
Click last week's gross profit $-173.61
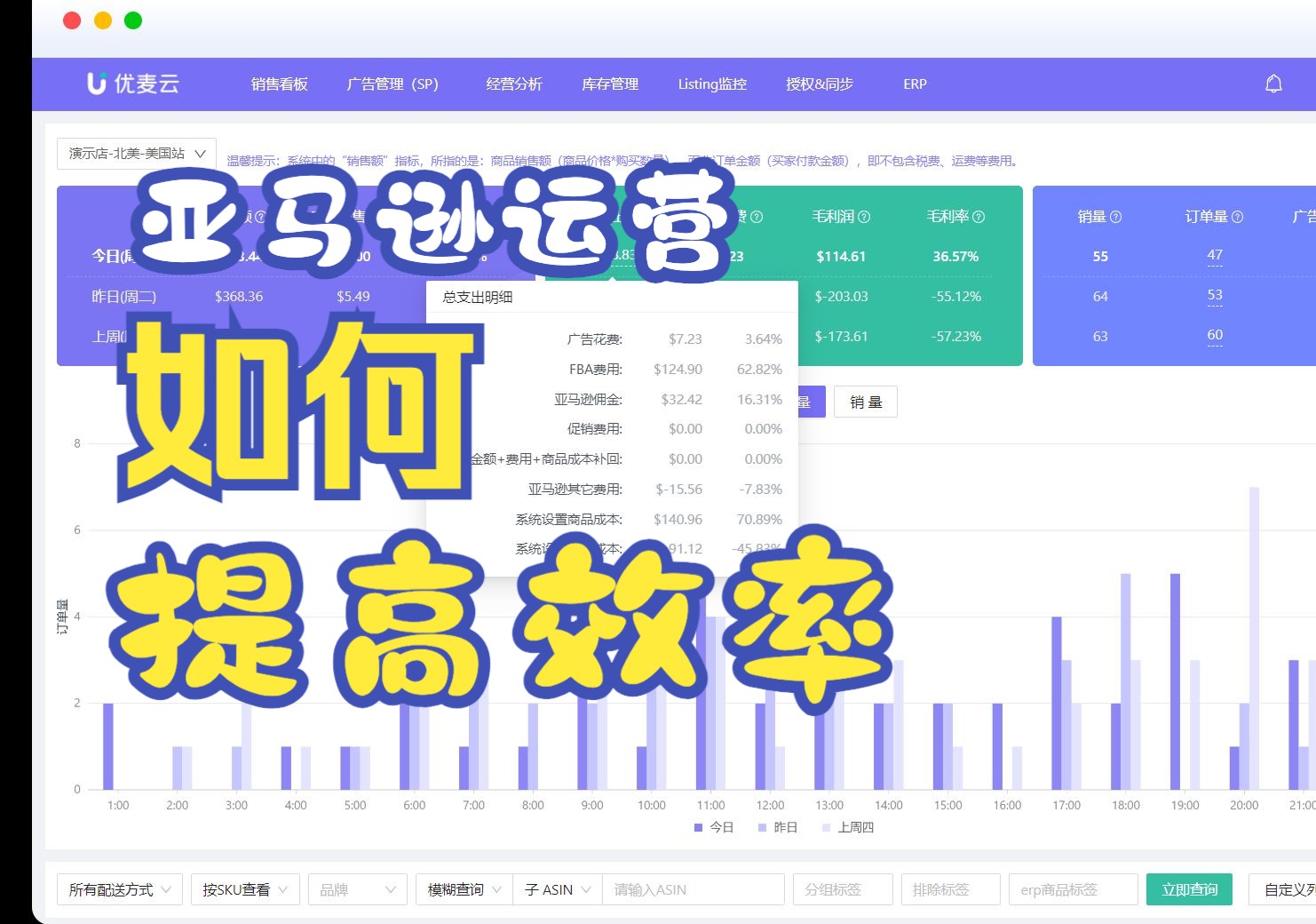841,337
